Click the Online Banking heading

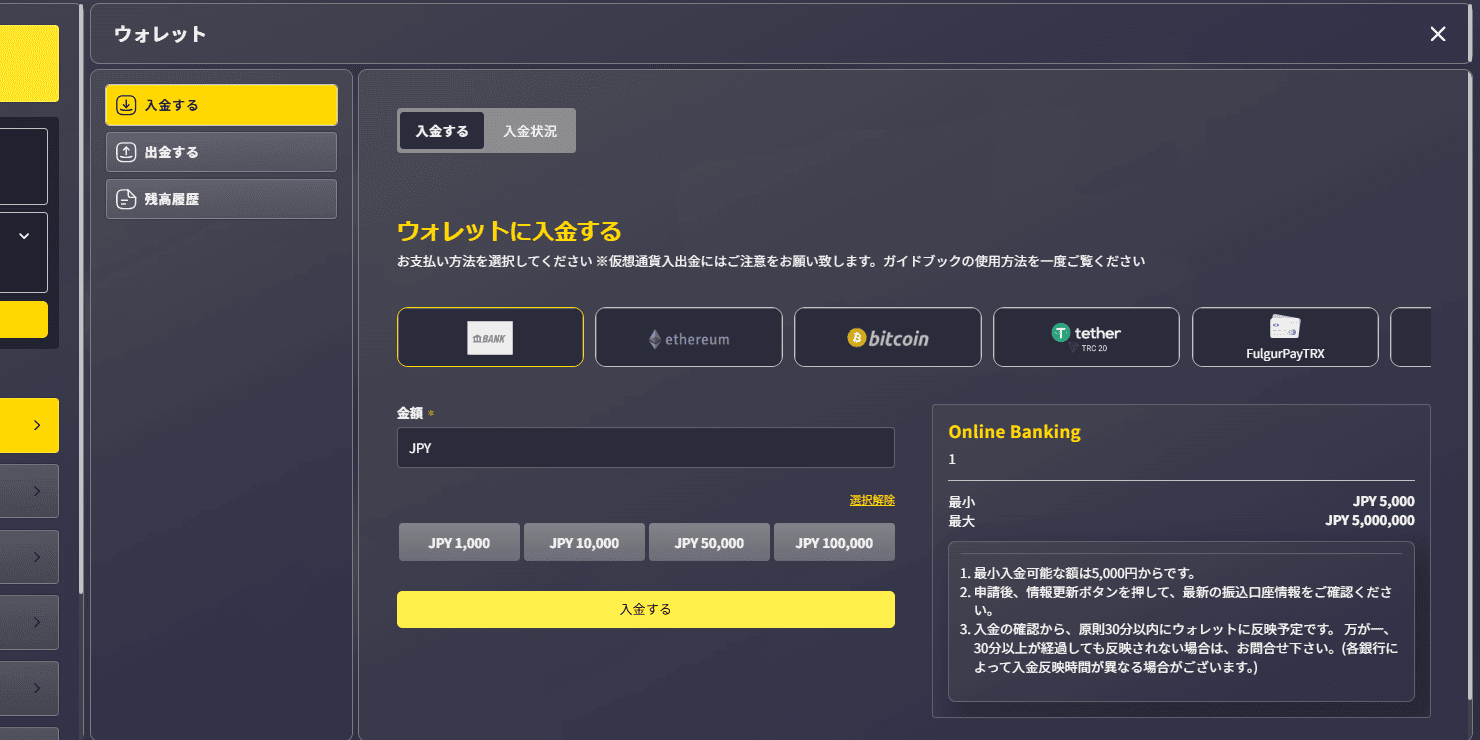(x=1014, y=432)
